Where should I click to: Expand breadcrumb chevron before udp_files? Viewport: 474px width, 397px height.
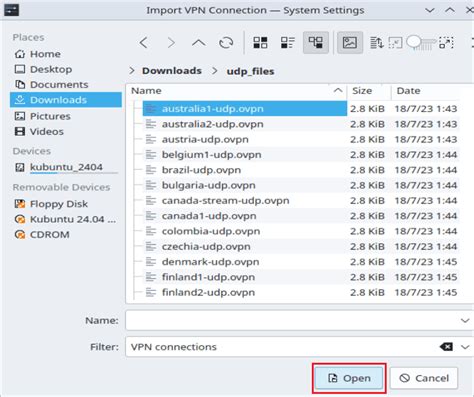click(x=215, y=71)
